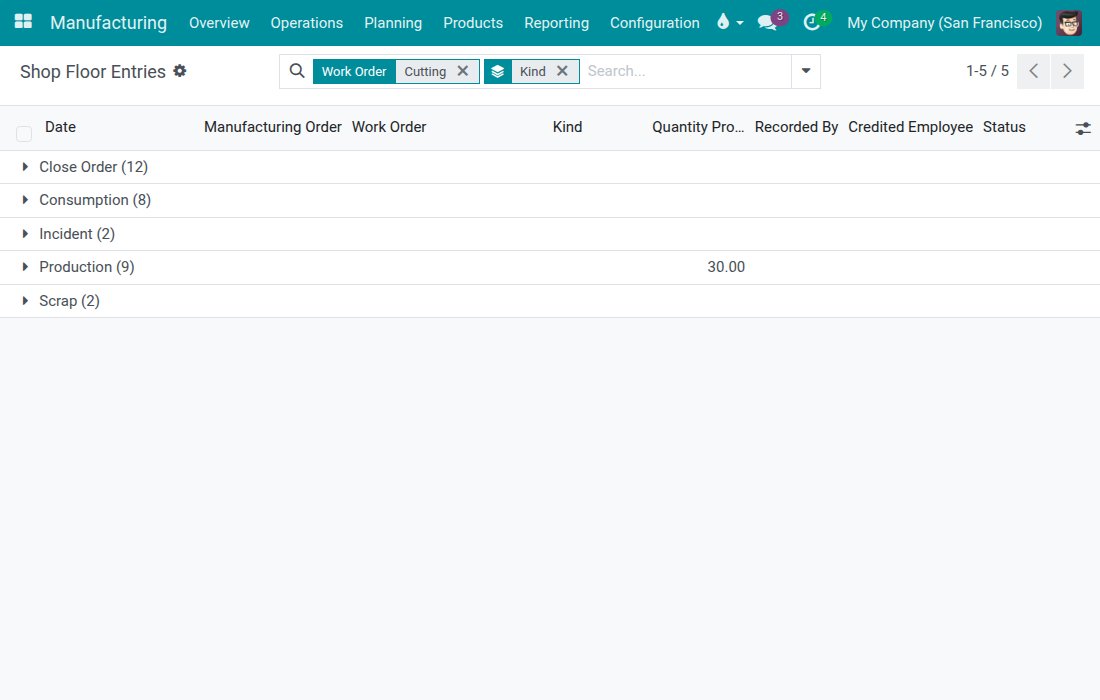Image resolution: width=1100 pixels, height=700 pixels.
Task: Remove the Kind grouping facet
Action: (562, 71)
